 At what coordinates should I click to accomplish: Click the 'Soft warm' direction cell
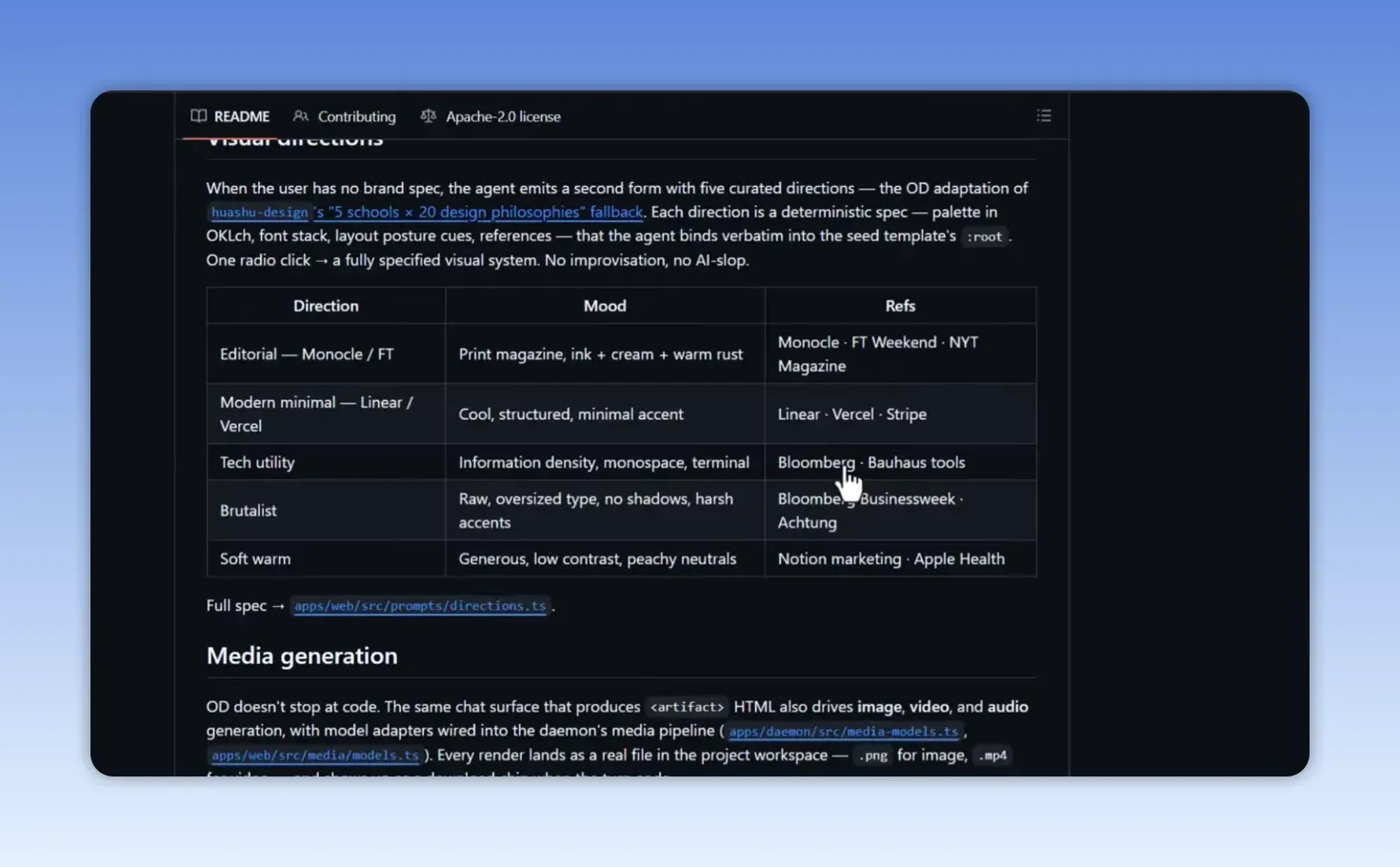pos(326,559)
